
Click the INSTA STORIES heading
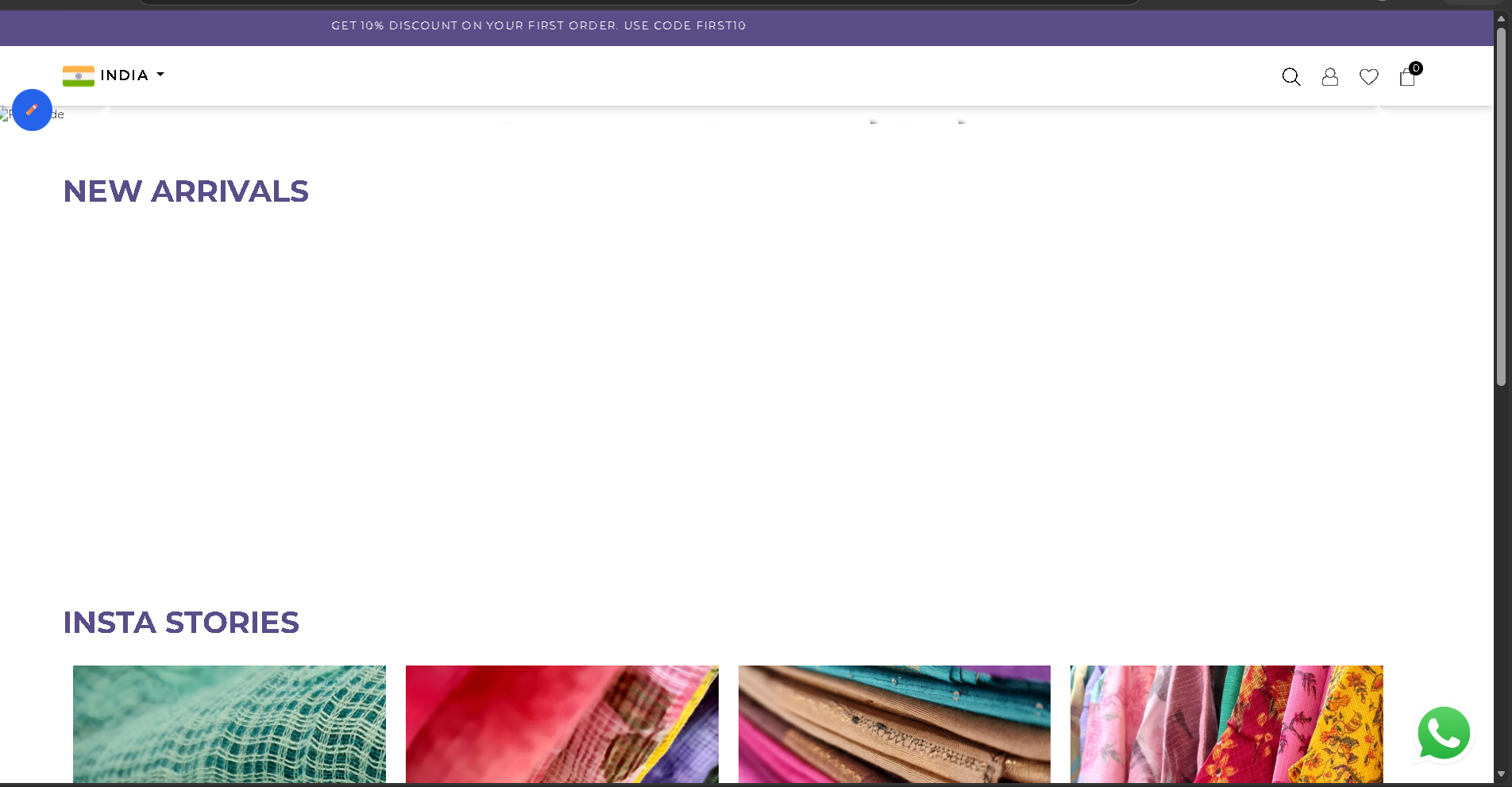[181, 623]
